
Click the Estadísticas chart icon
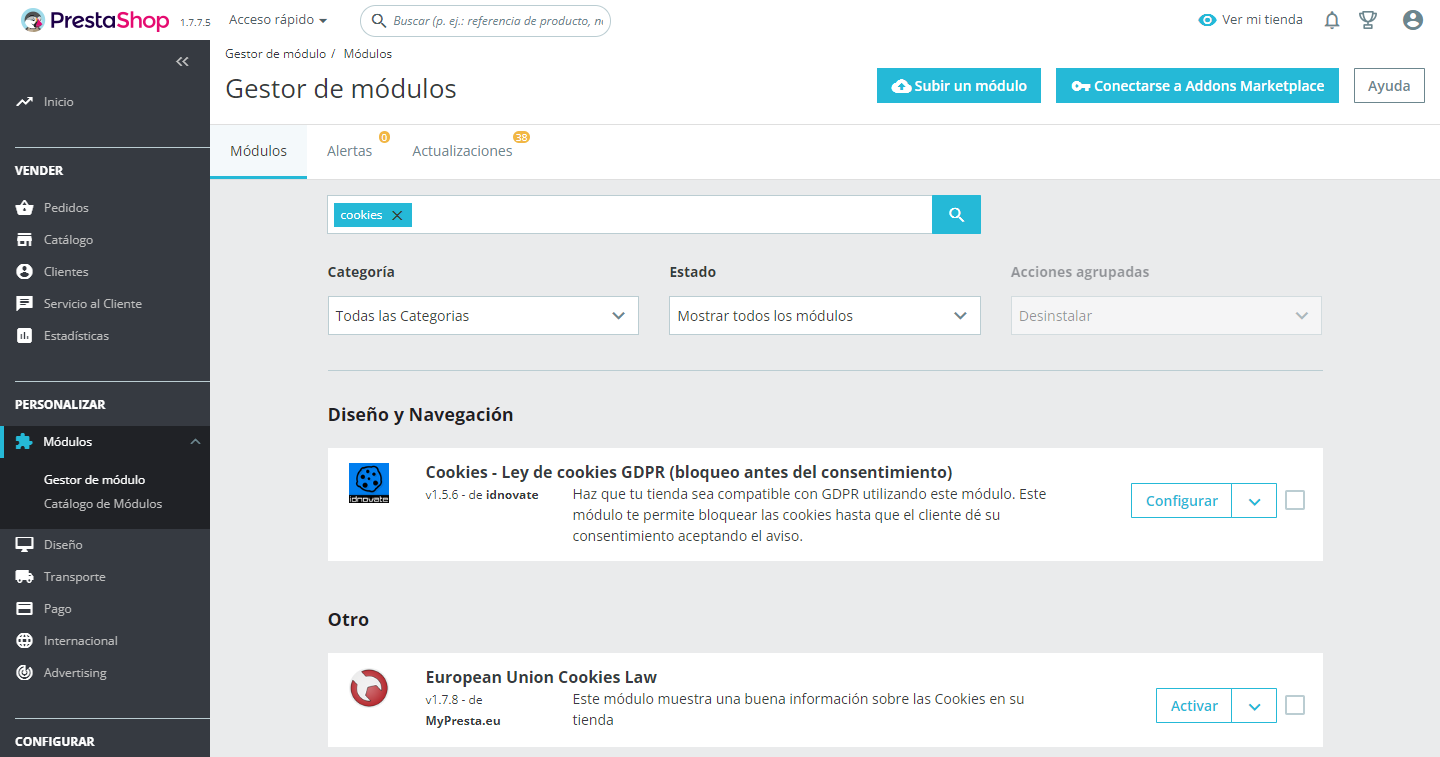tap(25, 336)
